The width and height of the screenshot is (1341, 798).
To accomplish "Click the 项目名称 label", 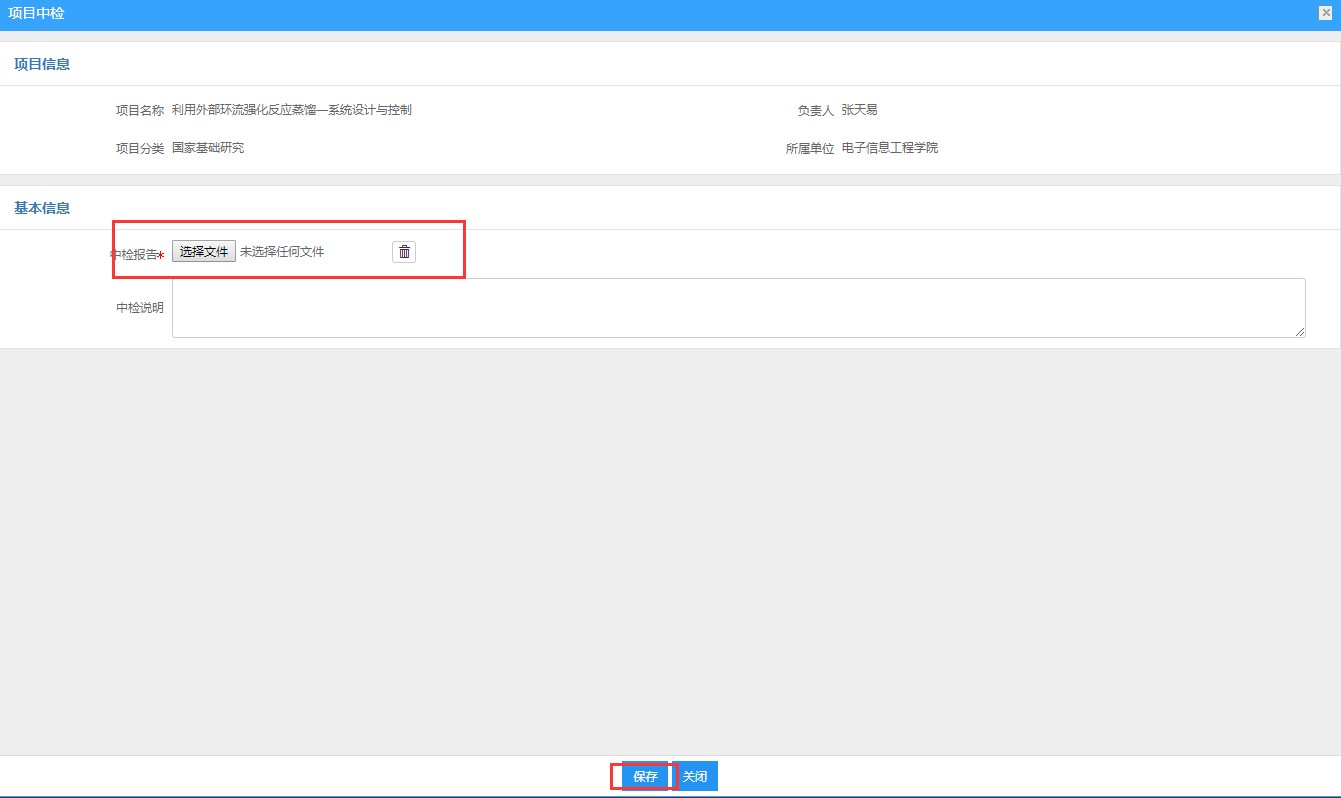I will pyautogui.click(x=140, y=110).
